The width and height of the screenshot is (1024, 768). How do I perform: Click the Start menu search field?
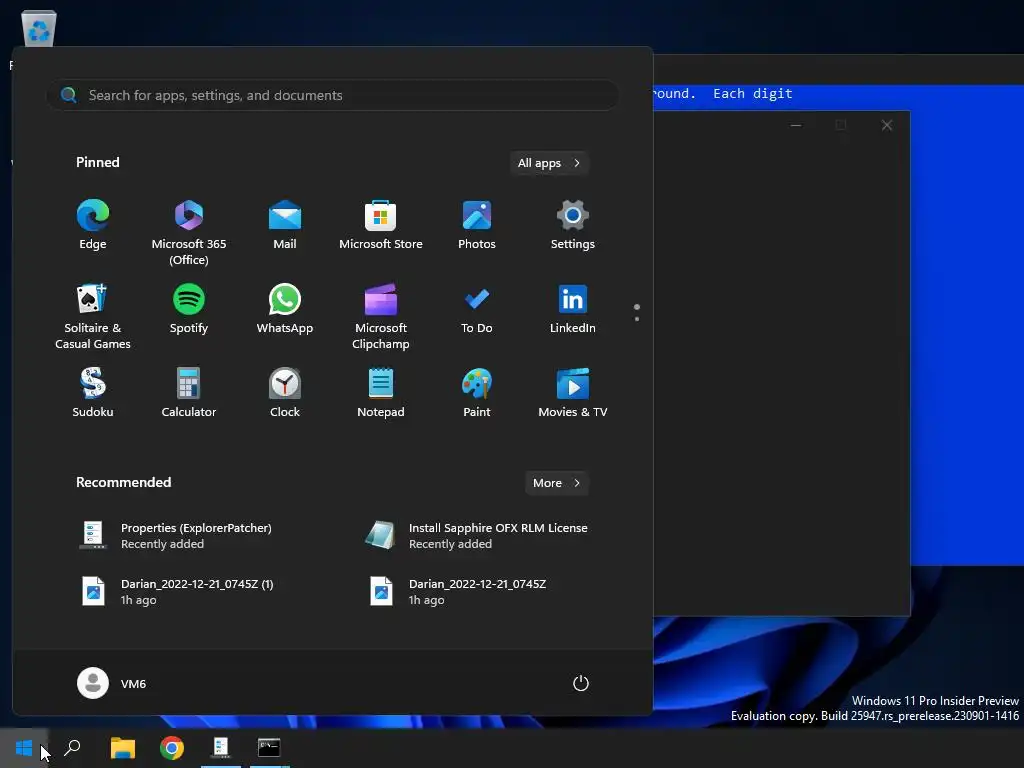pyautogui.click(x=333, y=95)
